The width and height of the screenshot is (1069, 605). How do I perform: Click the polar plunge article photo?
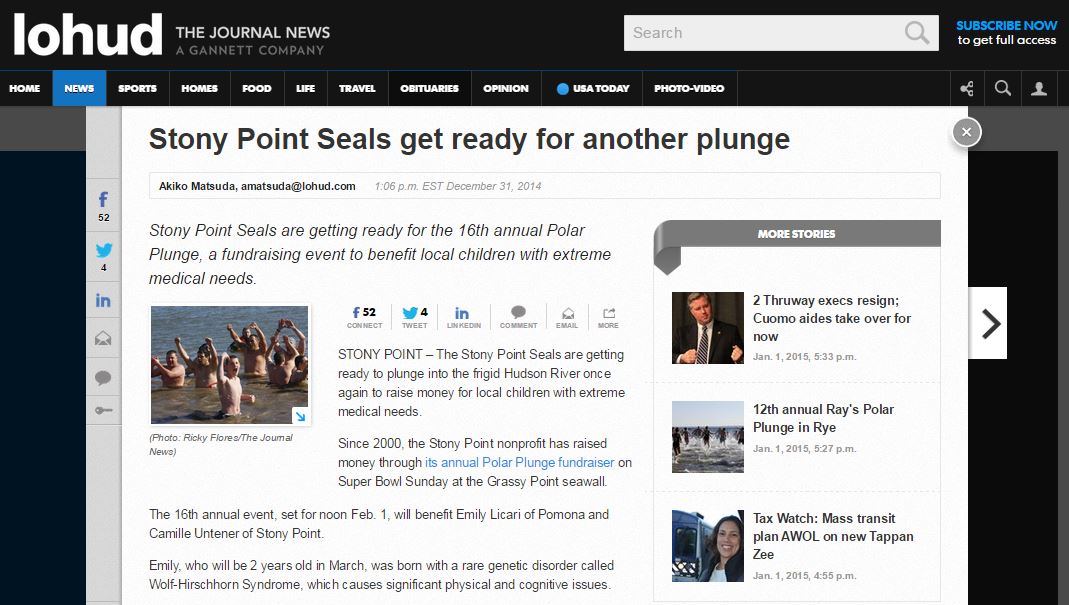click(229, 364)
